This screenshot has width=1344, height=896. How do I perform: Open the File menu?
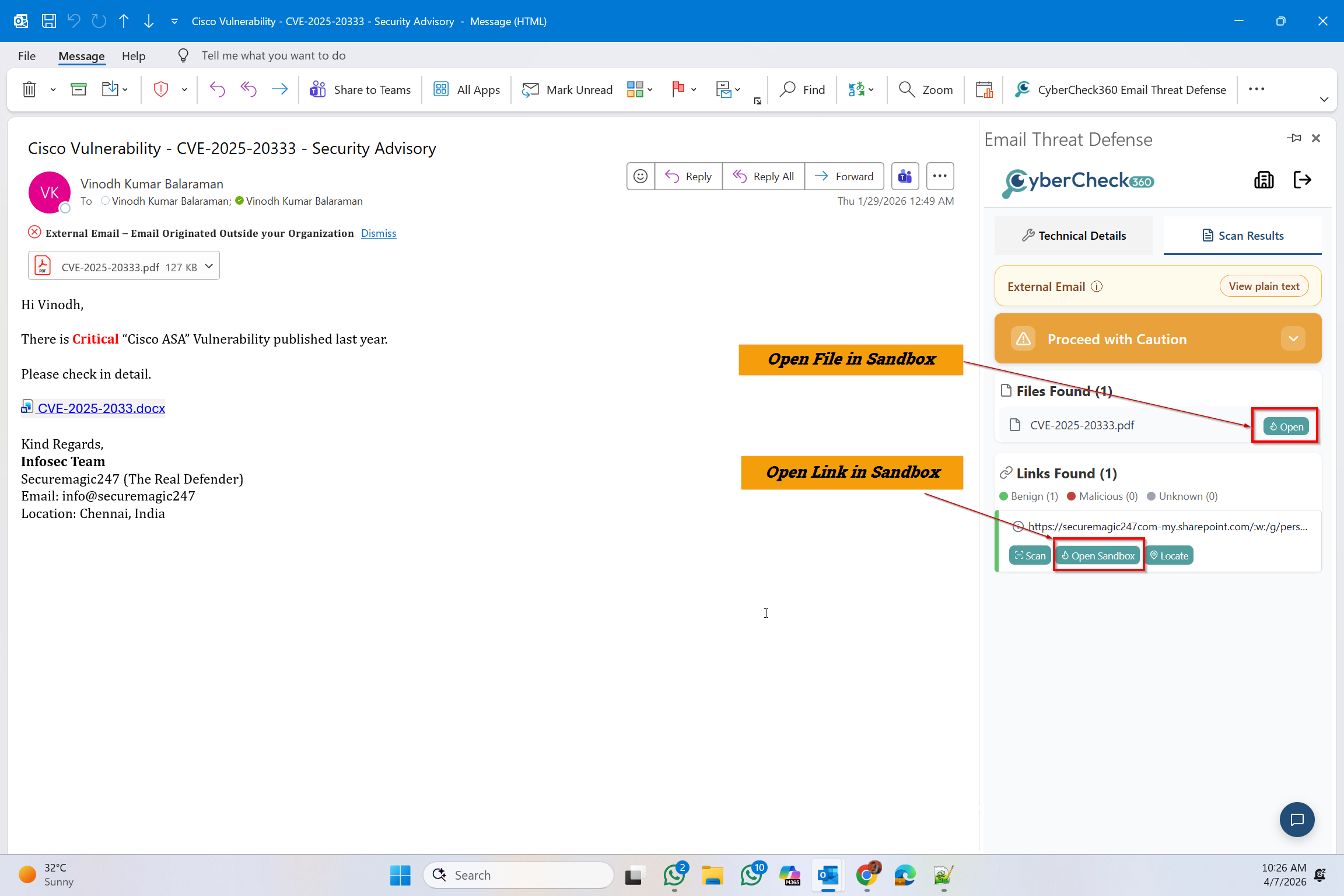[27, 55]
